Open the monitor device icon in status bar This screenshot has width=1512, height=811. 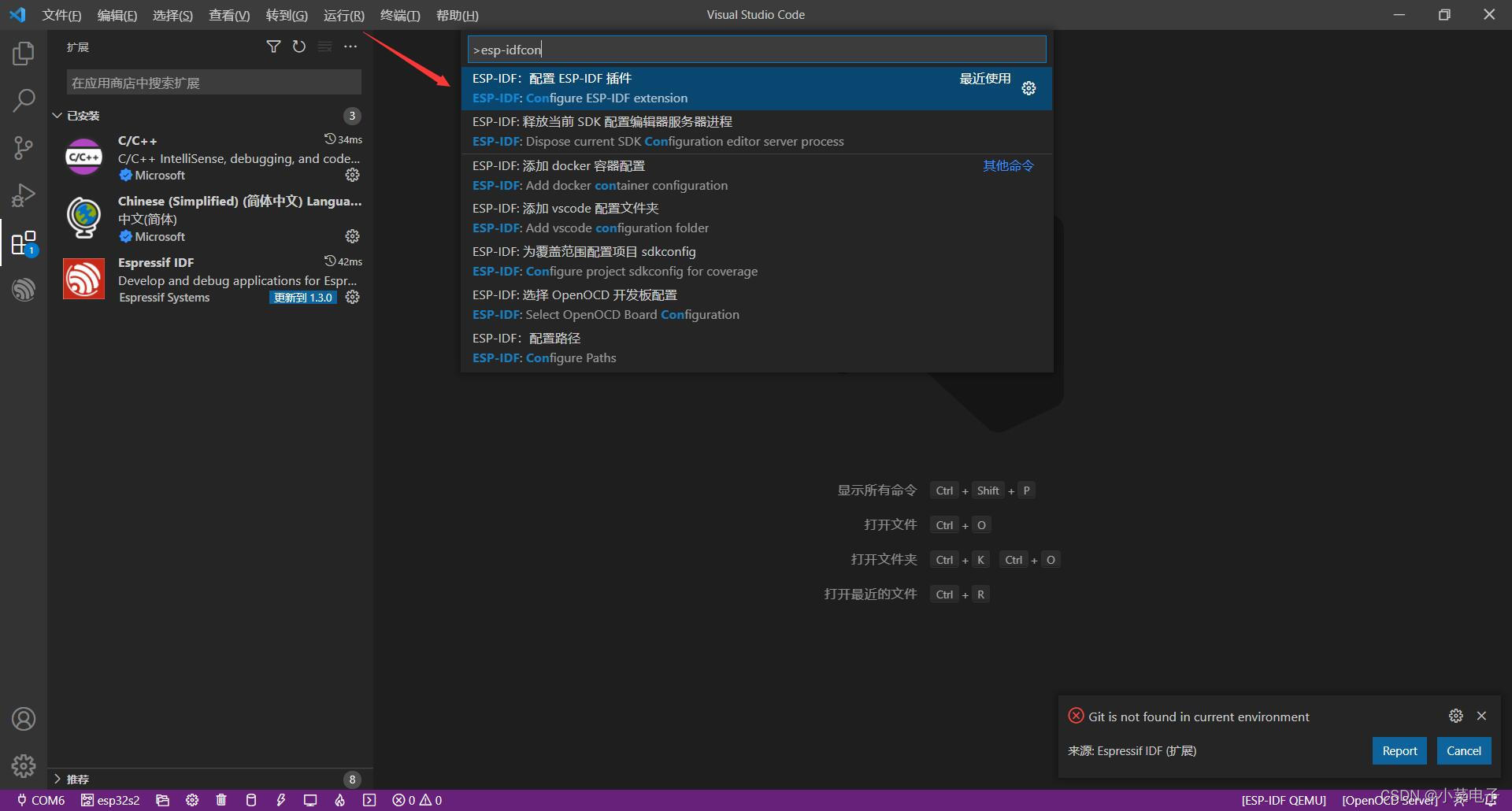[310, 800]
